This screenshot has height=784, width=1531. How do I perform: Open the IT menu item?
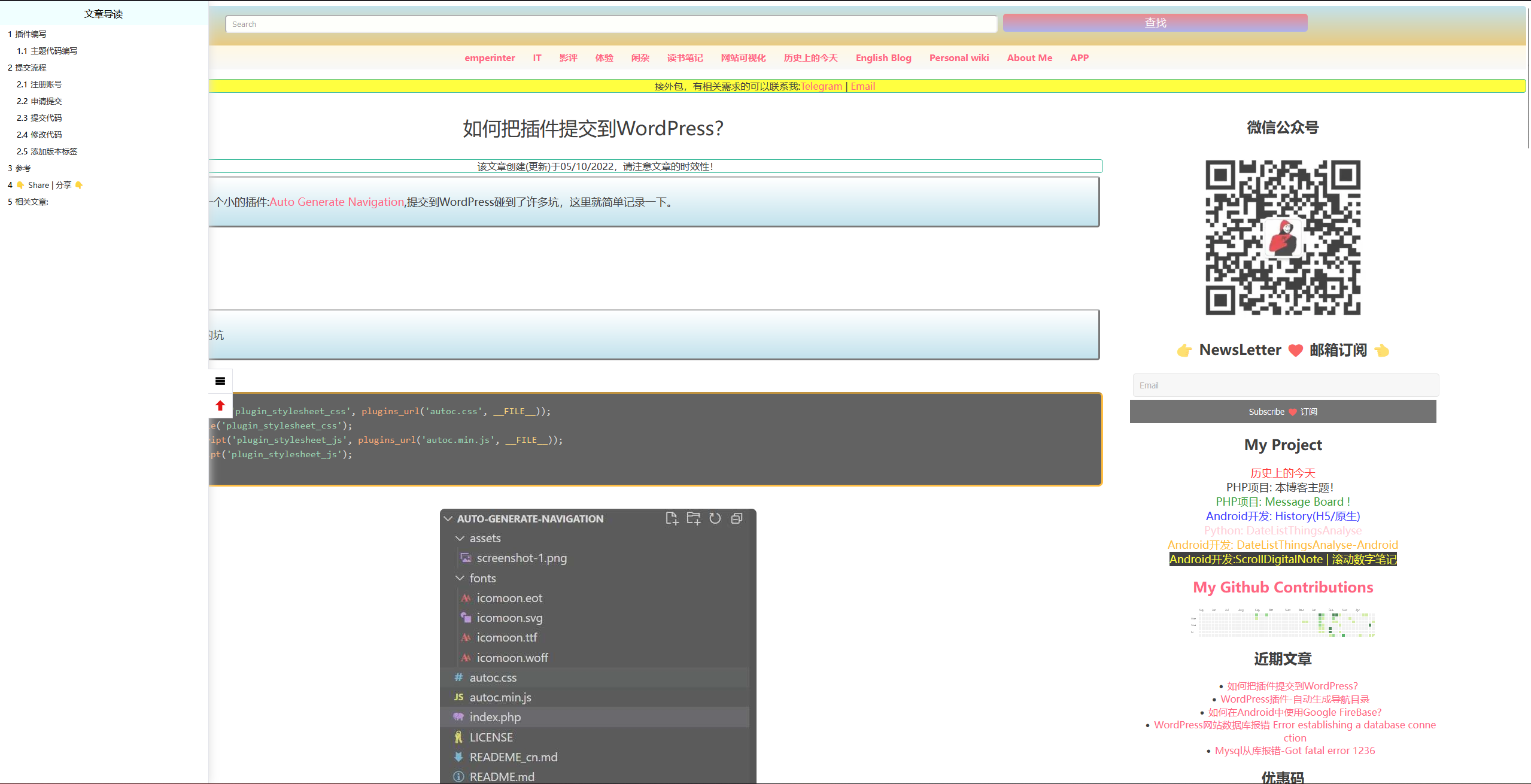[x=537, y=58]
